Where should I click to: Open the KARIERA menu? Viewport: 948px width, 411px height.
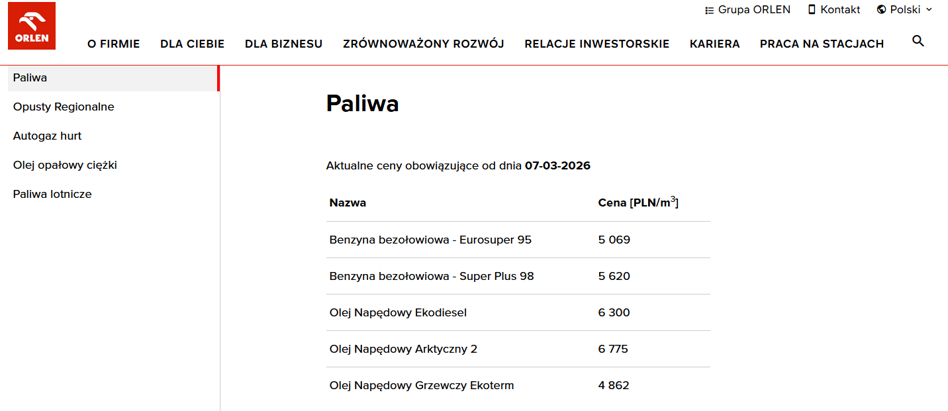pos(715,44)
